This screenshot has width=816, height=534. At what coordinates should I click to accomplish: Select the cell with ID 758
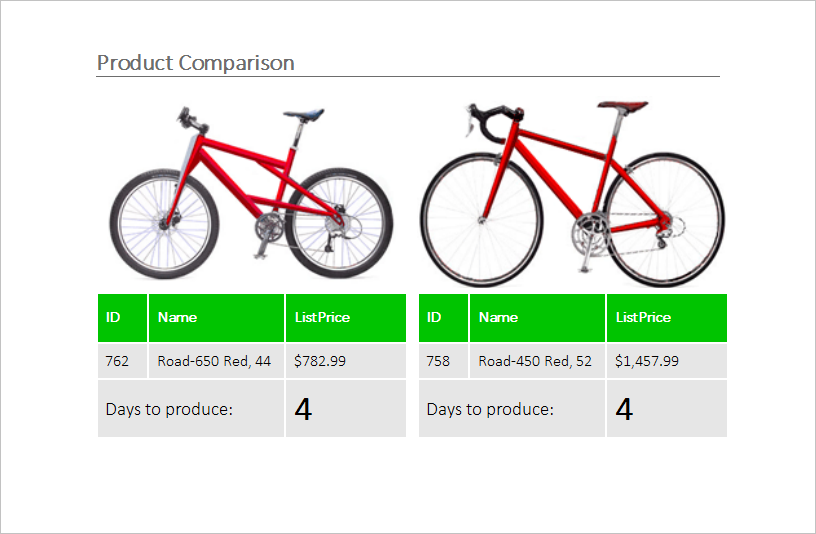(x=443, y=361)
